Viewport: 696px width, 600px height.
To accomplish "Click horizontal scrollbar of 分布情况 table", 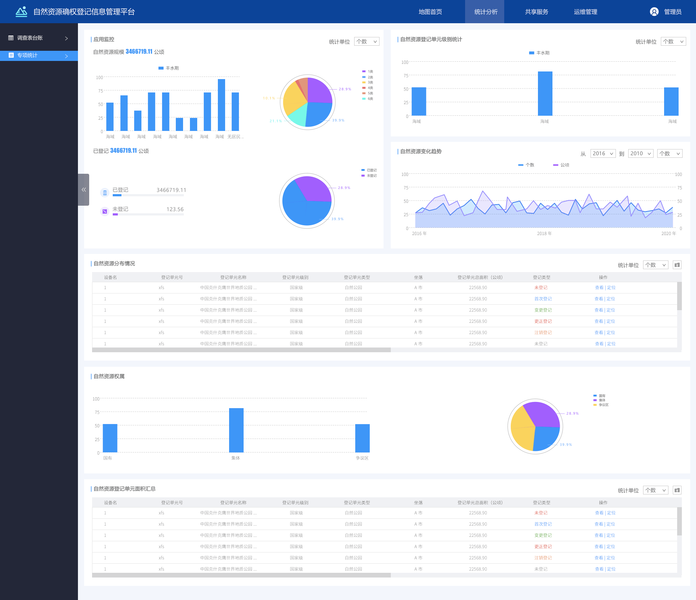I will 241,350.
